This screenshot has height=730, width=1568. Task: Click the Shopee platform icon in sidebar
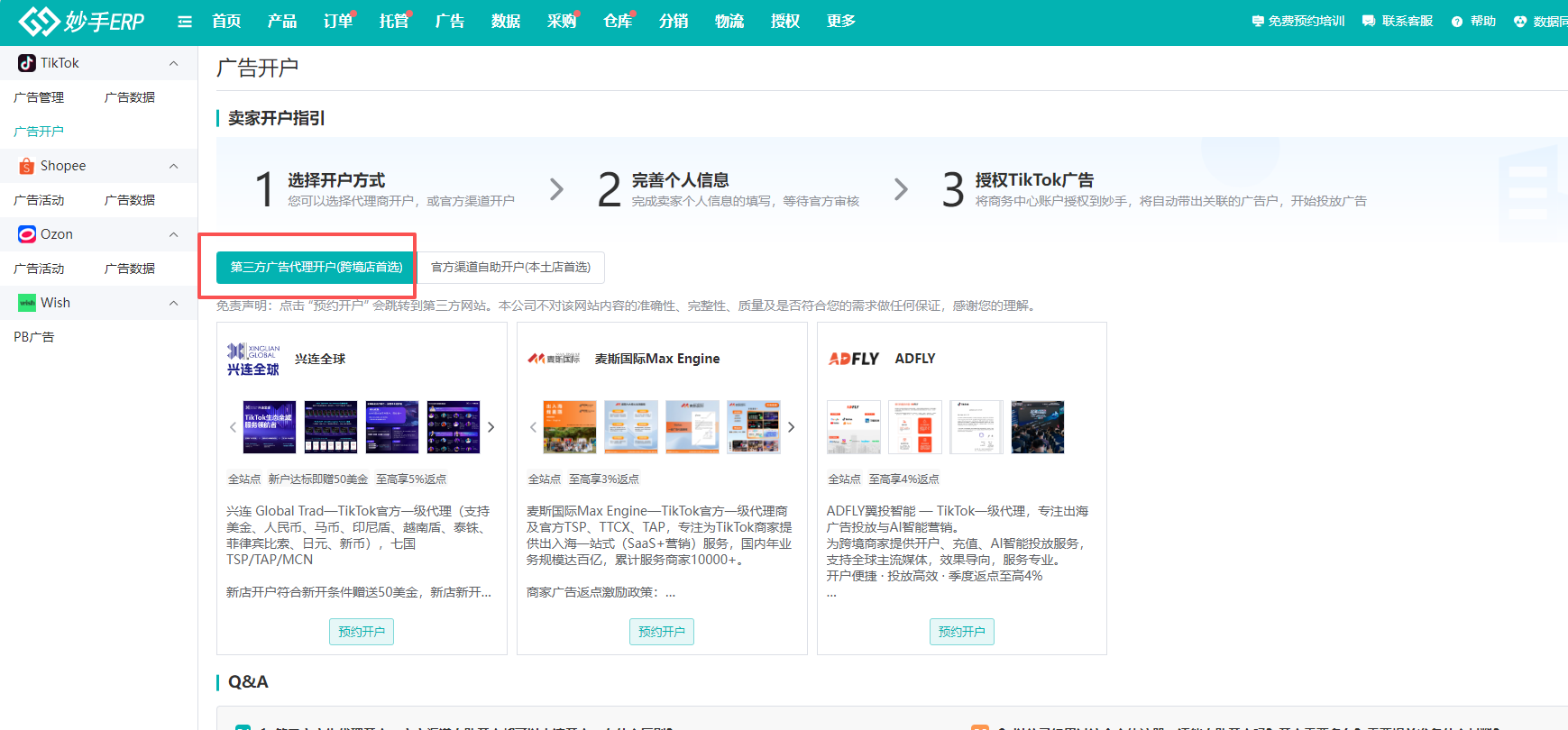tap(27, 166)
